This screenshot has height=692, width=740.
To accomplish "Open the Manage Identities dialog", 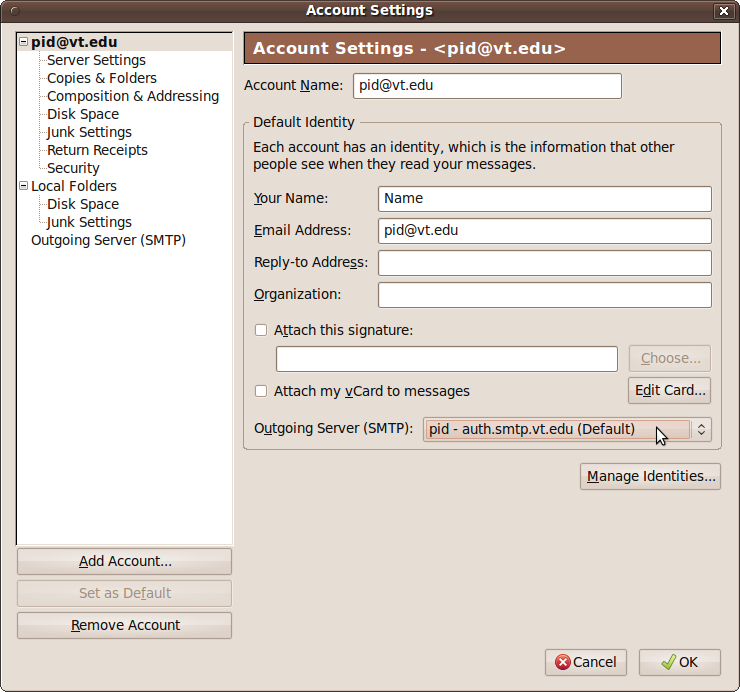I will click(650, 476).
